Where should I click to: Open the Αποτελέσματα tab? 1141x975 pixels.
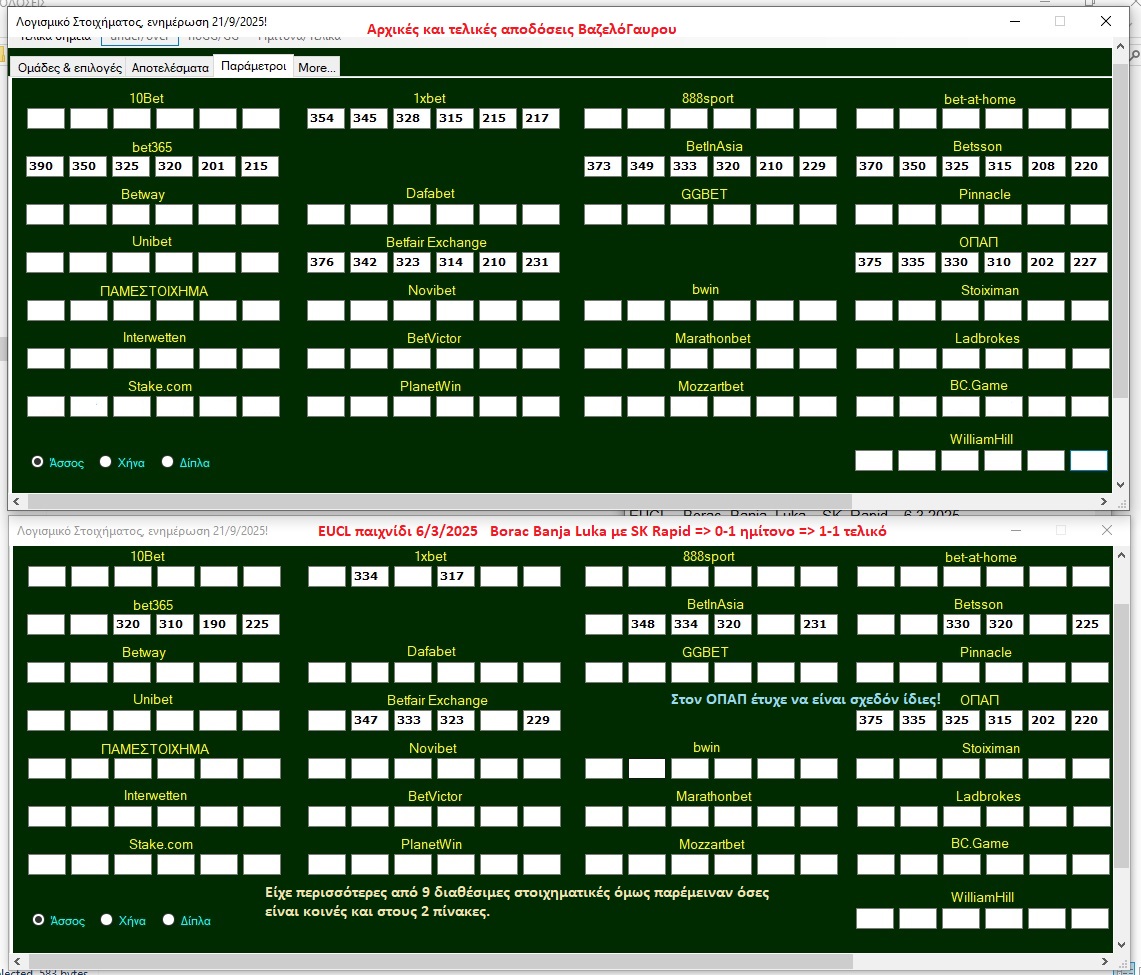170,67
